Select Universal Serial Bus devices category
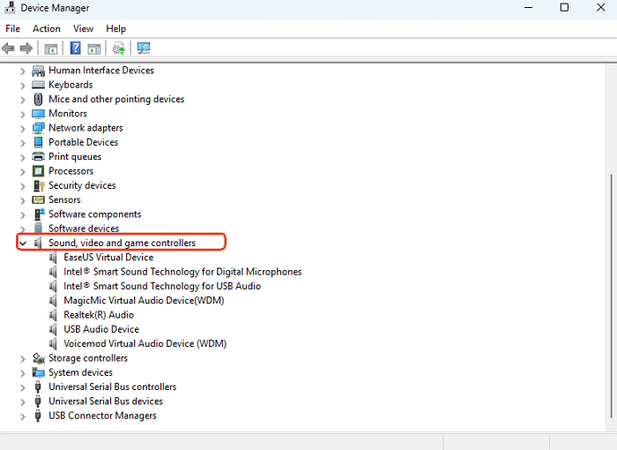 coord(105,401)
